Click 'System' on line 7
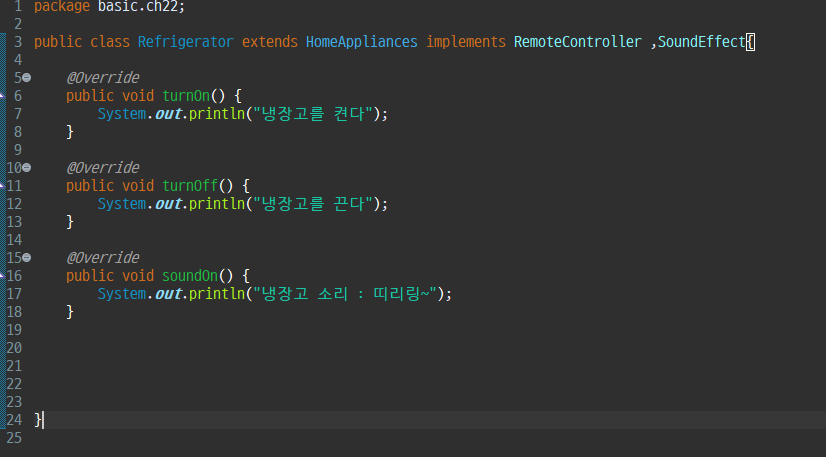The image size is (826, 457). [x=122, y=114]
